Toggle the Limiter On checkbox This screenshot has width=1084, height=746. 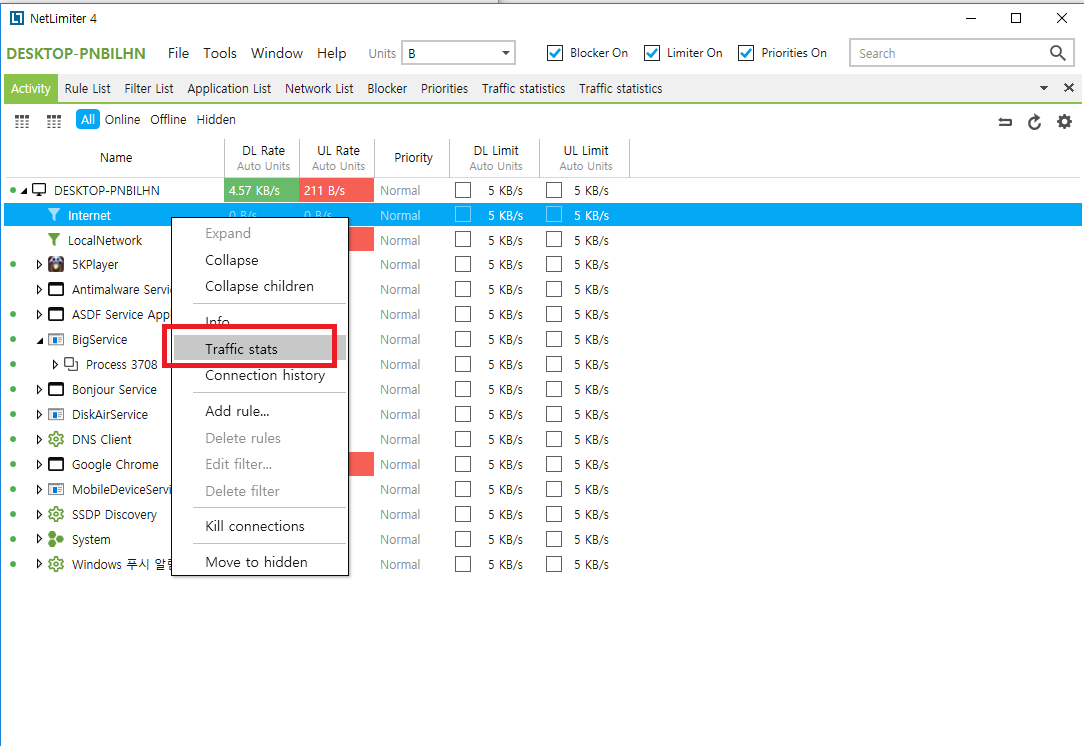pyautogui.click(x=651, y=53)
